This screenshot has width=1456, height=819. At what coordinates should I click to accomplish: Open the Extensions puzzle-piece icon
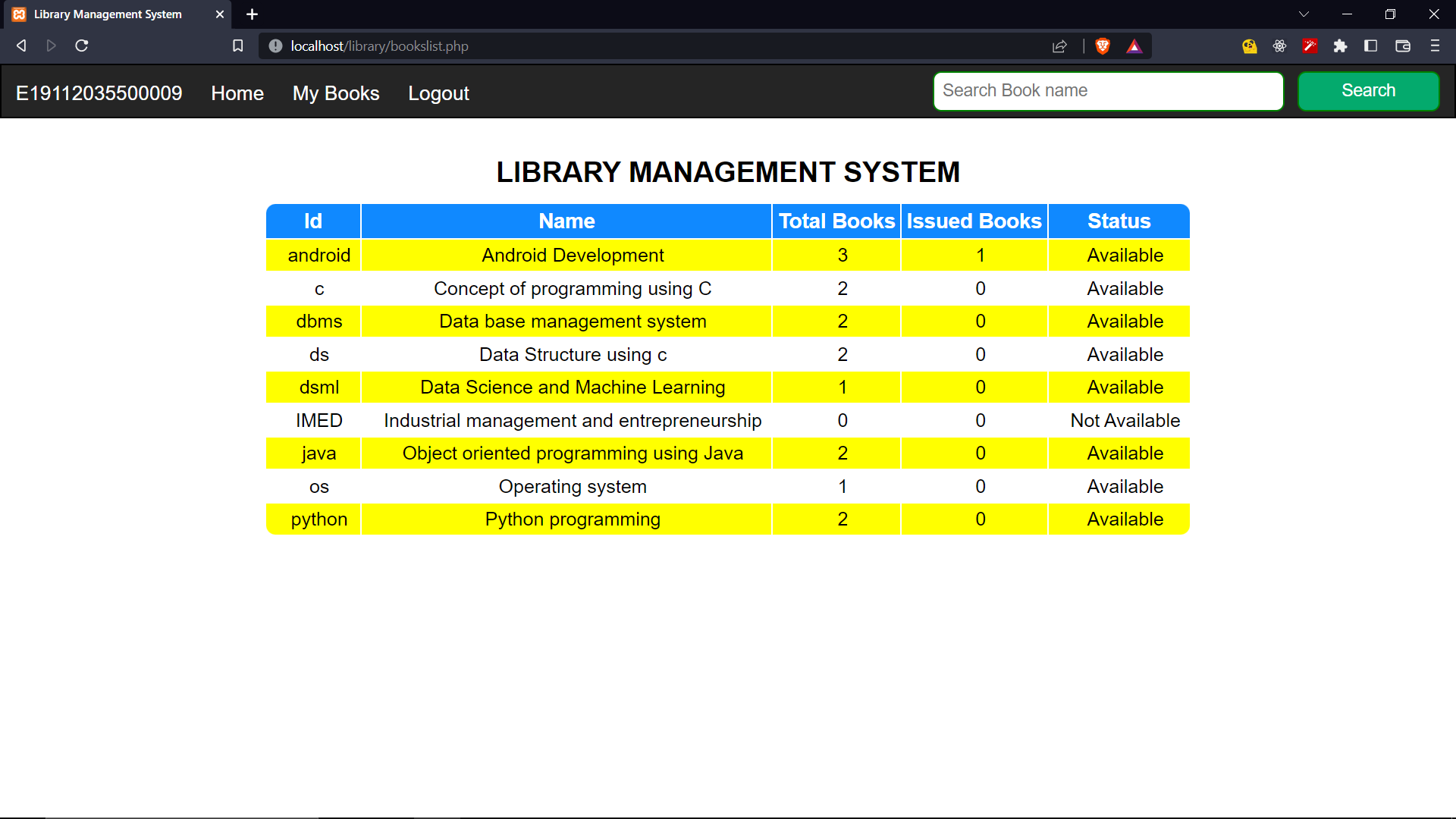click(x=1340, y=45)
